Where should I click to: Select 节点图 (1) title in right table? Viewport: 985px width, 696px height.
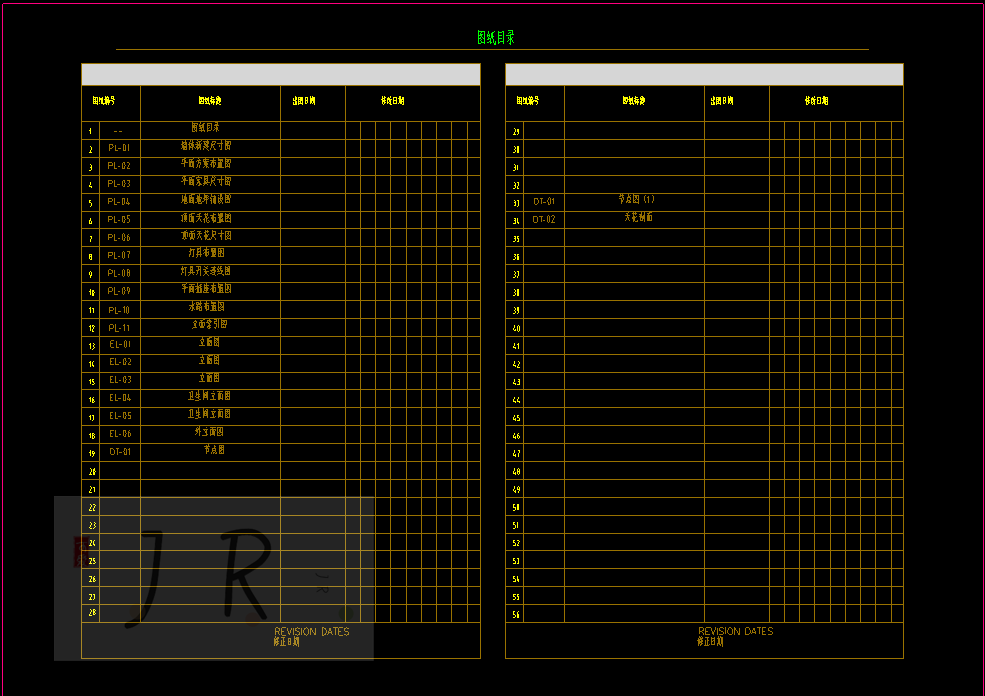click(636, 199)
